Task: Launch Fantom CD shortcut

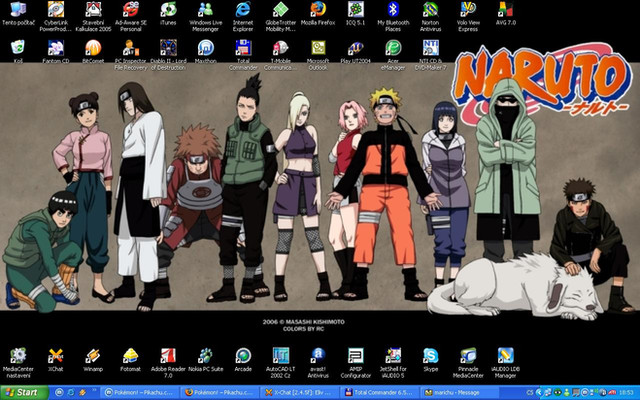Action: pyautogui.click(x=56, y=51)
